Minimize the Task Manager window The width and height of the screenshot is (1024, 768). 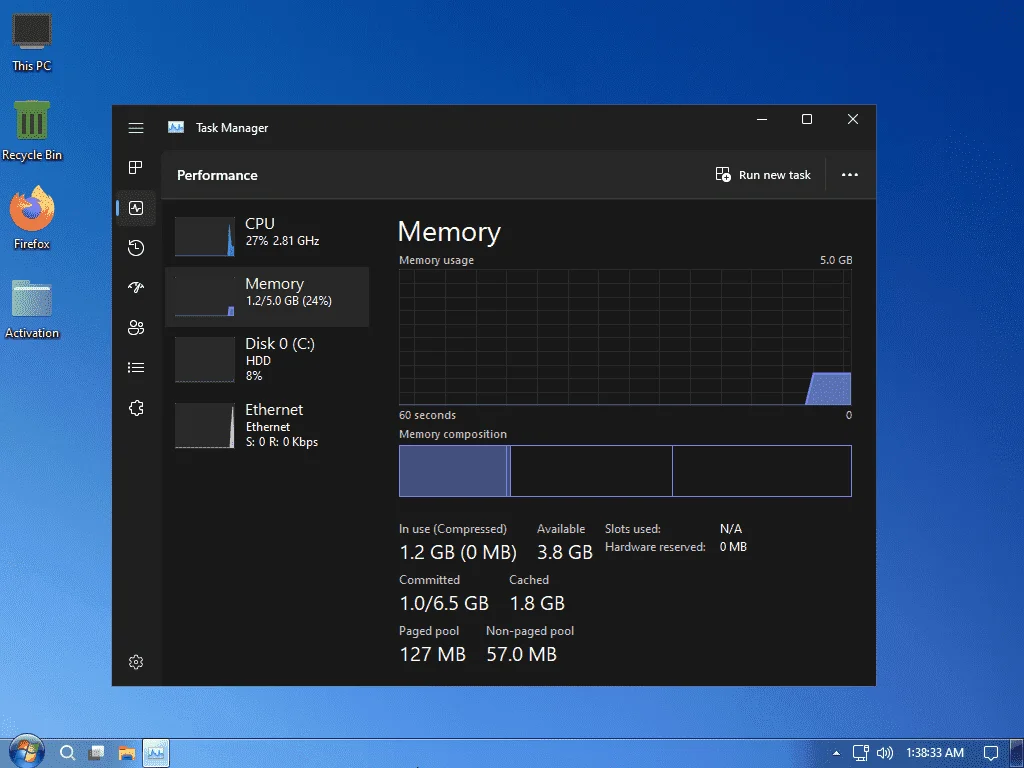tap(762, 119)
